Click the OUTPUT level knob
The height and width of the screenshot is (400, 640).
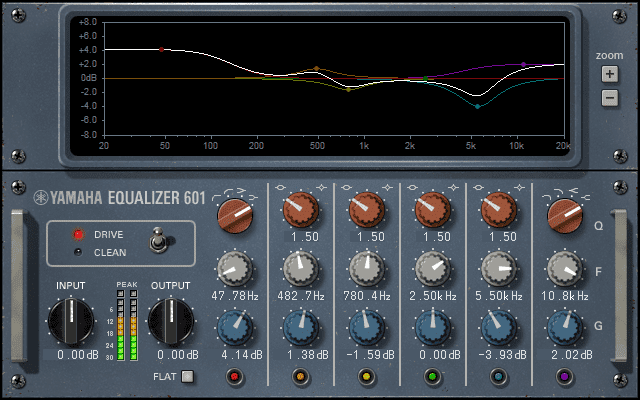[x=171, y=321]
